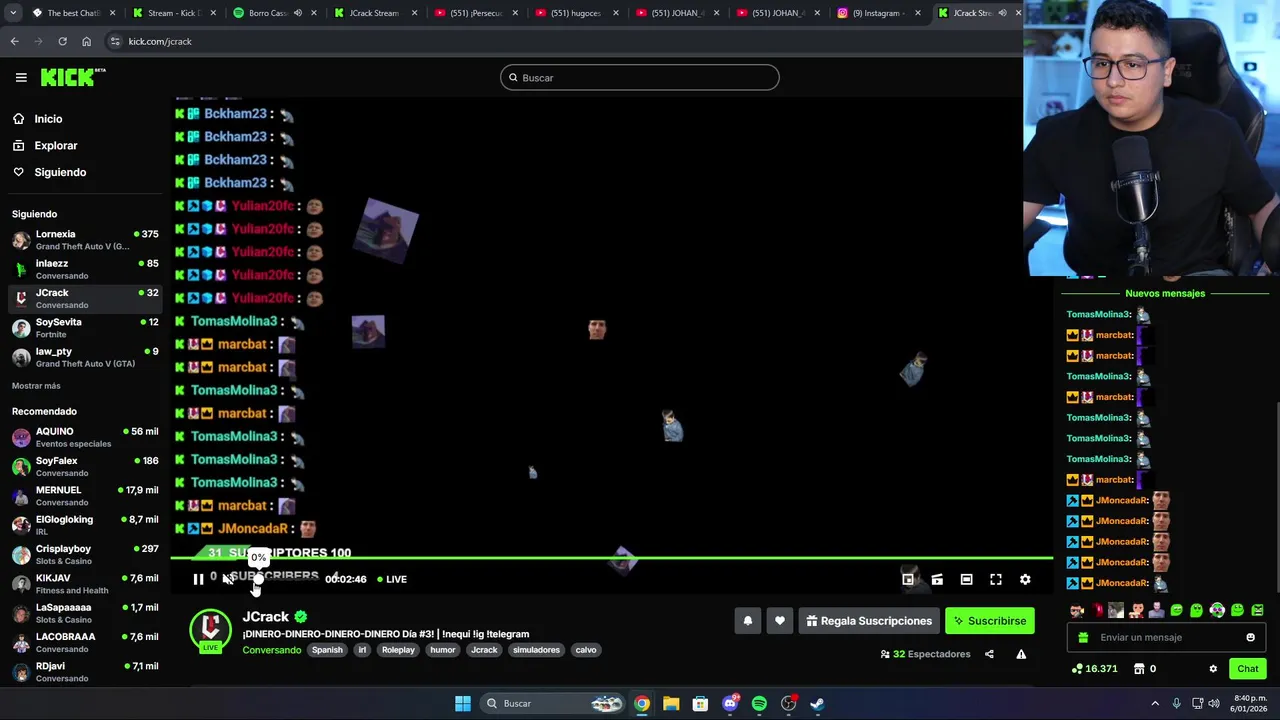Viewport: 1280px width, 720px height.
Task: Open the chat shop icon
Action: (x=1139, y=669)
